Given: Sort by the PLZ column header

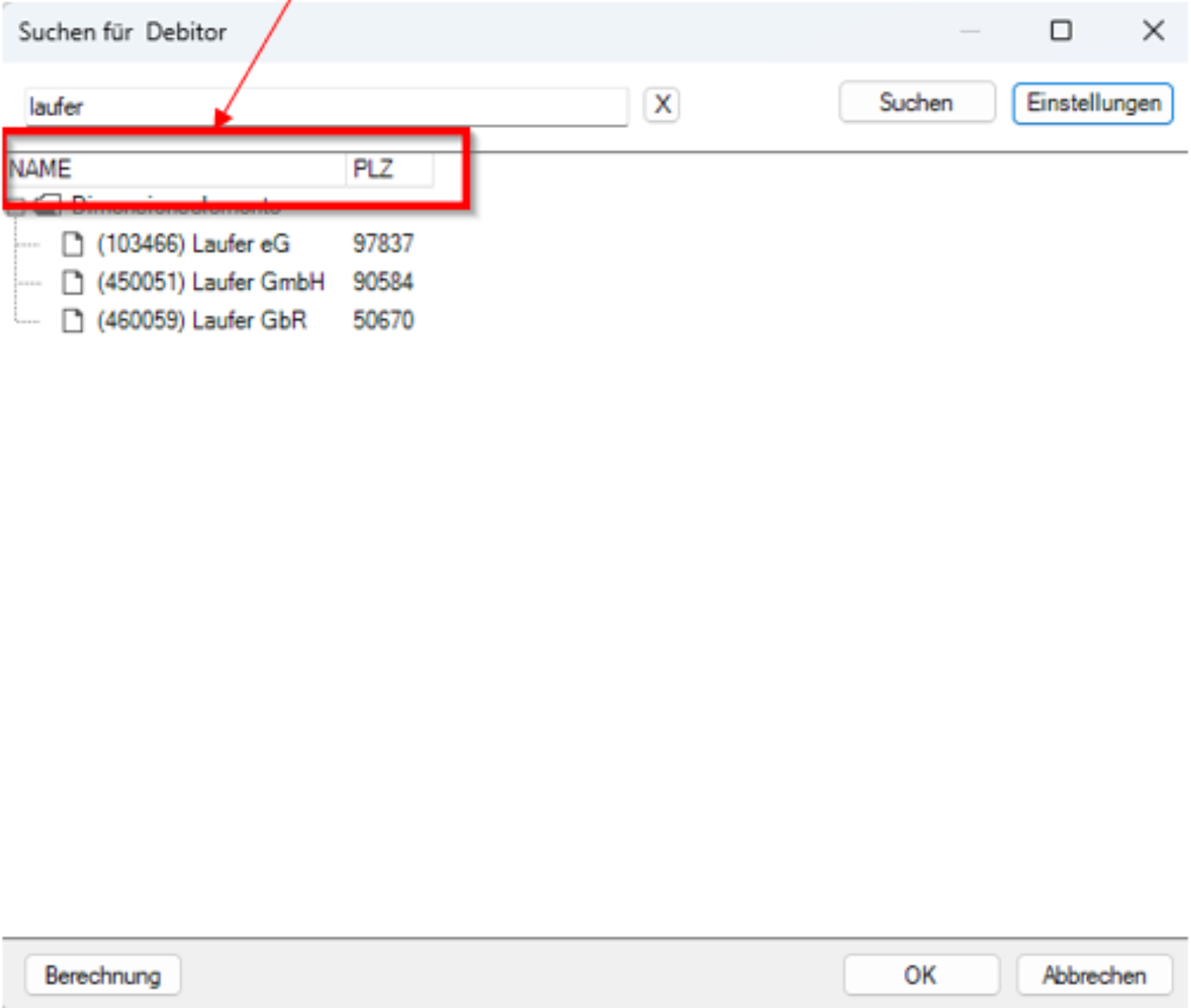Looking at the screenshot, I should click(x=389, y=169).
